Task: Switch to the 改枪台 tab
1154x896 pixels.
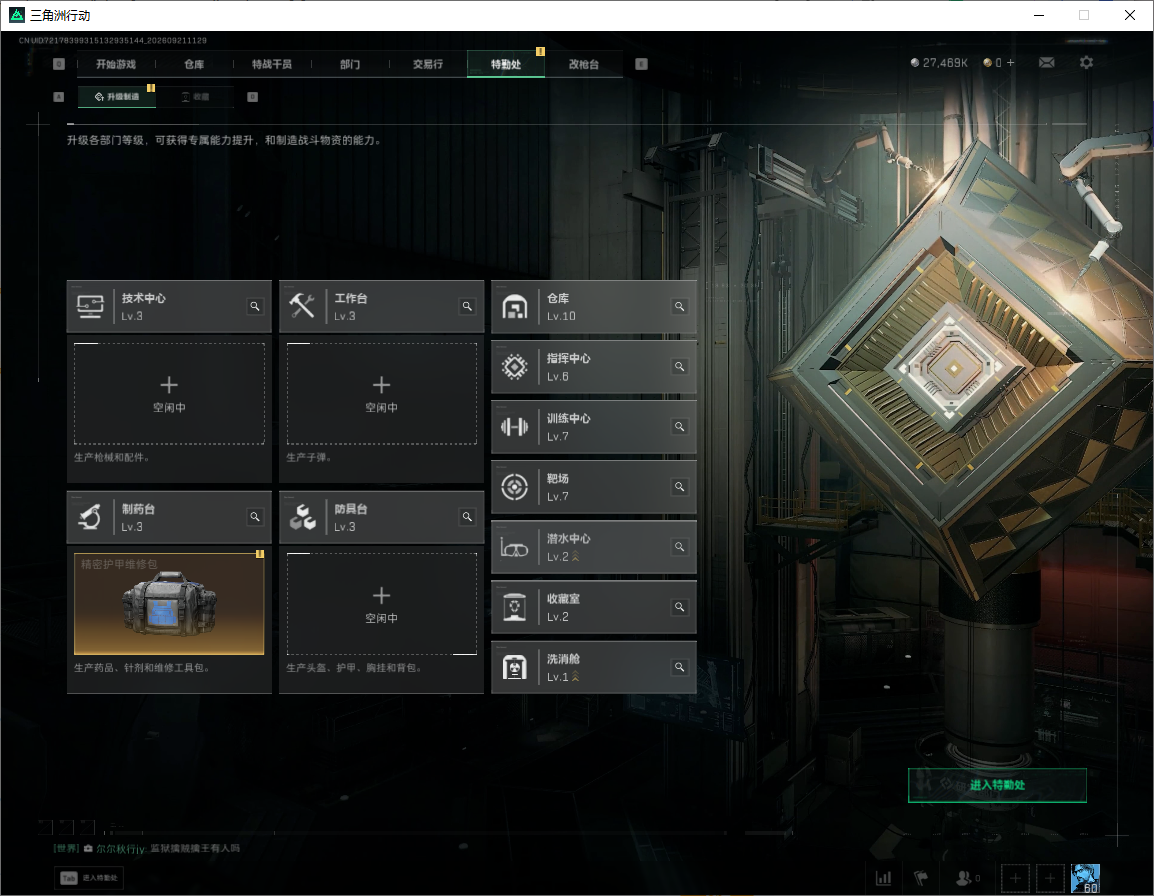Action: pyautogui.click(x=584, y=64)
